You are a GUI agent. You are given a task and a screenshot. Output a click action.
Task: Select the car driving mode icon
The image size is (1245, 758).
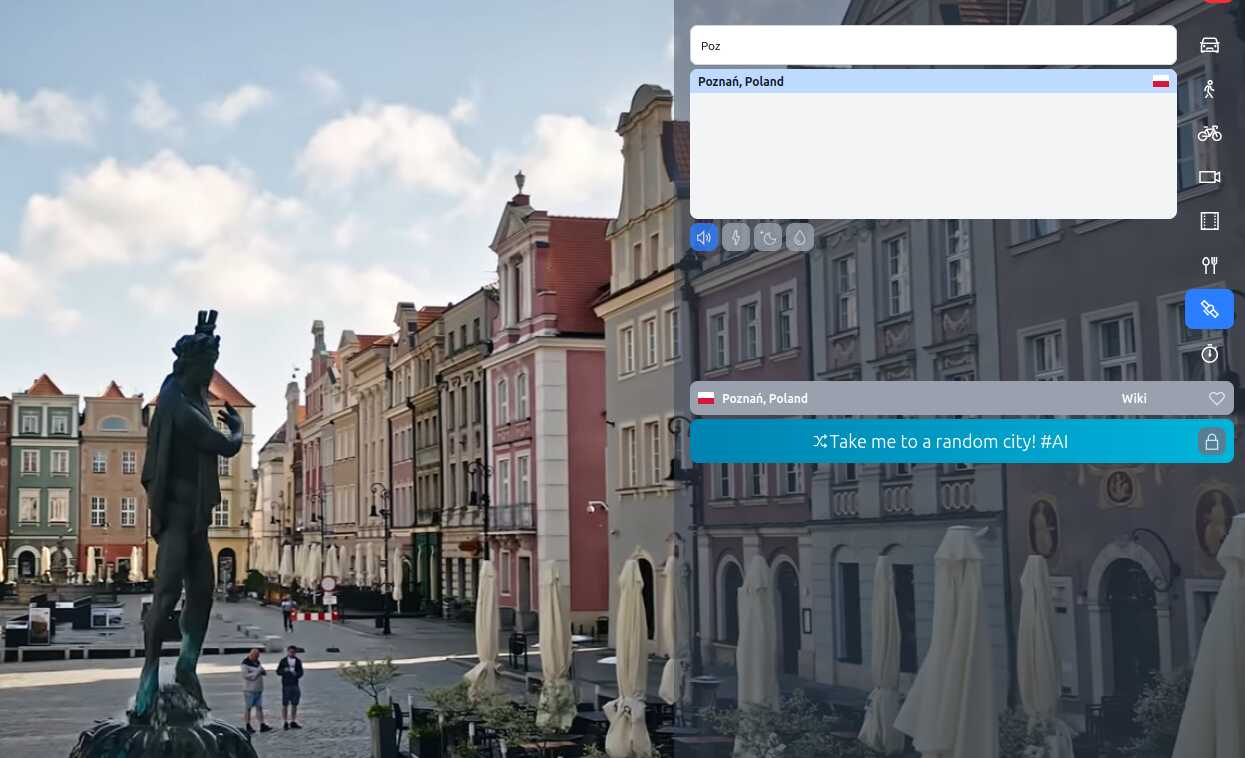[1209, 45]
